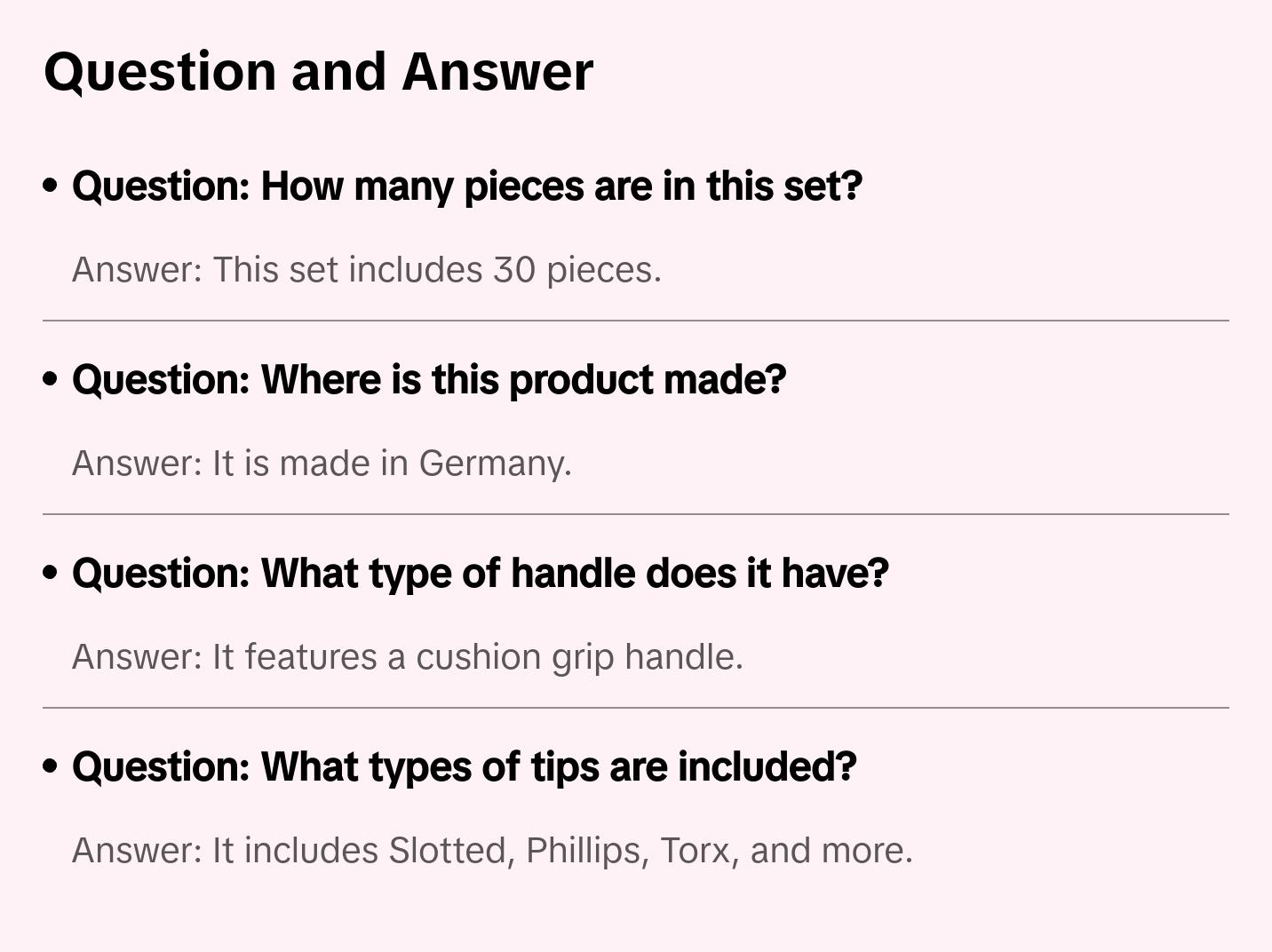This screenshot has width=1272, height=952.
Task: Select the "Where is this product made?" question
Action: (429, 379)
